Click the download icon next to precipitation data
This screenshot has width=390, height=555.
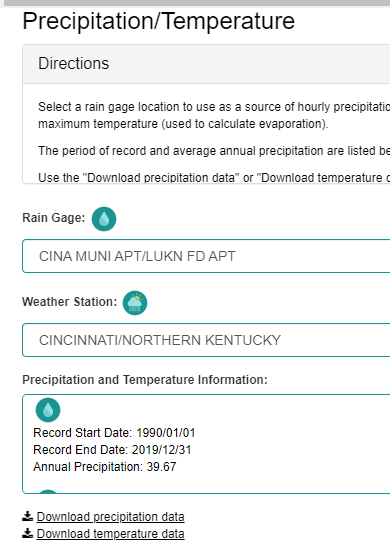[28, 516]
